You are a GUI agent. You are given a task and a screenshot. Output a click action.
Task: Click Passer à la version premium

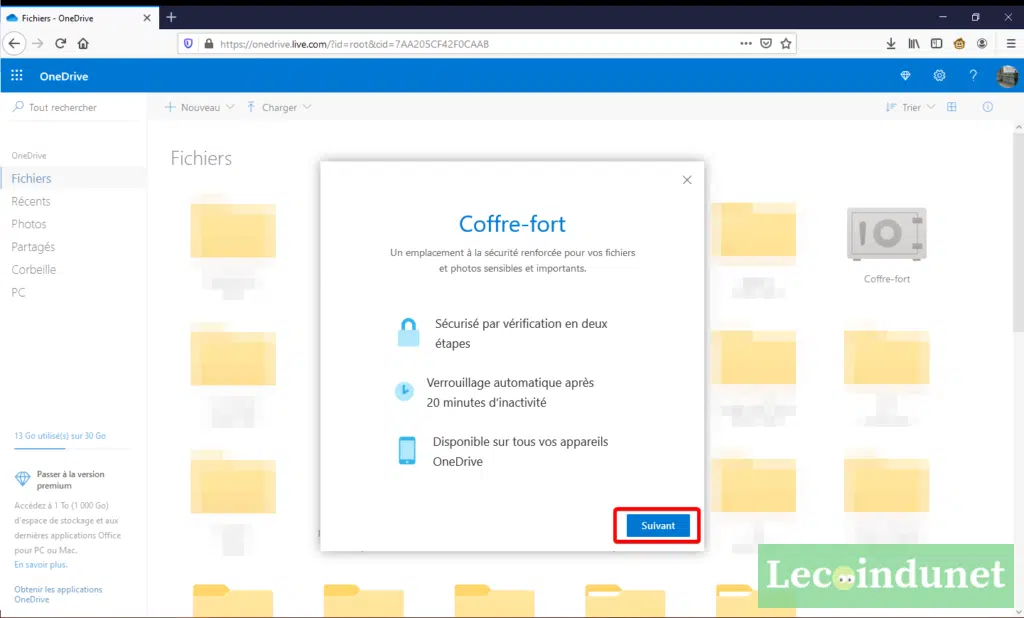[x=70, y=480]
